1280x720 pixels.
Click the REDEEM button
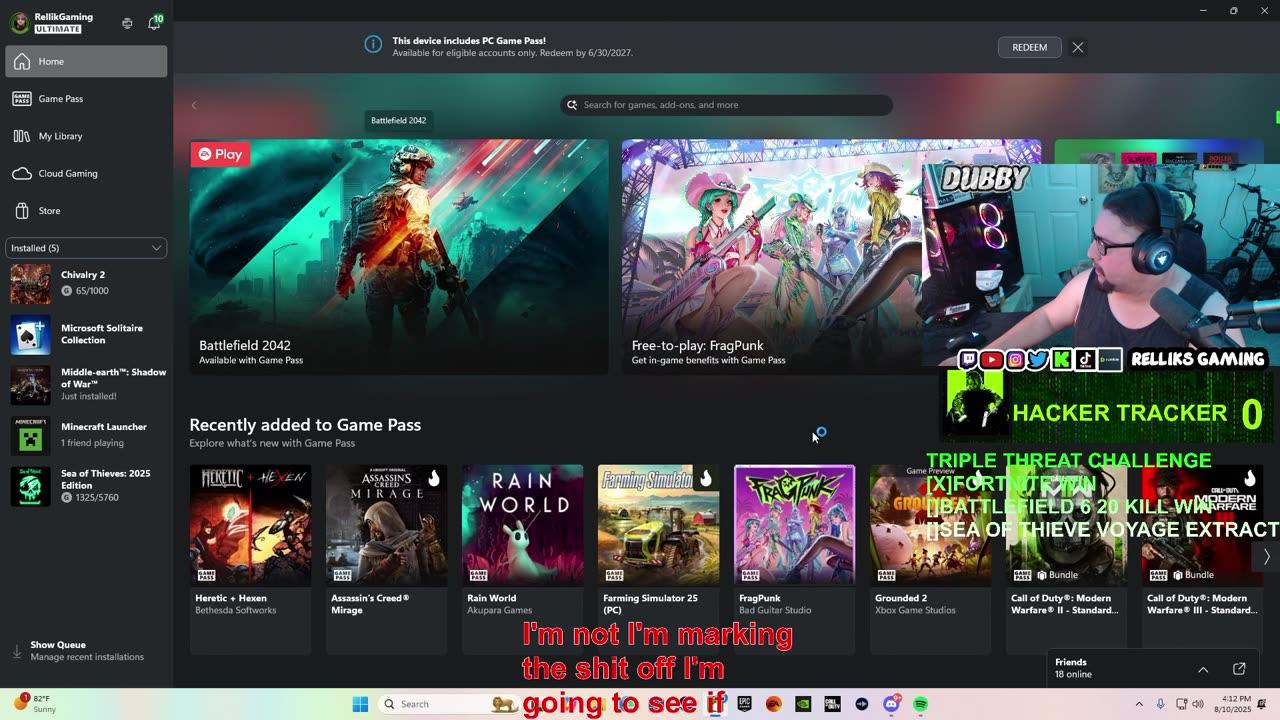click(1029, 47)
